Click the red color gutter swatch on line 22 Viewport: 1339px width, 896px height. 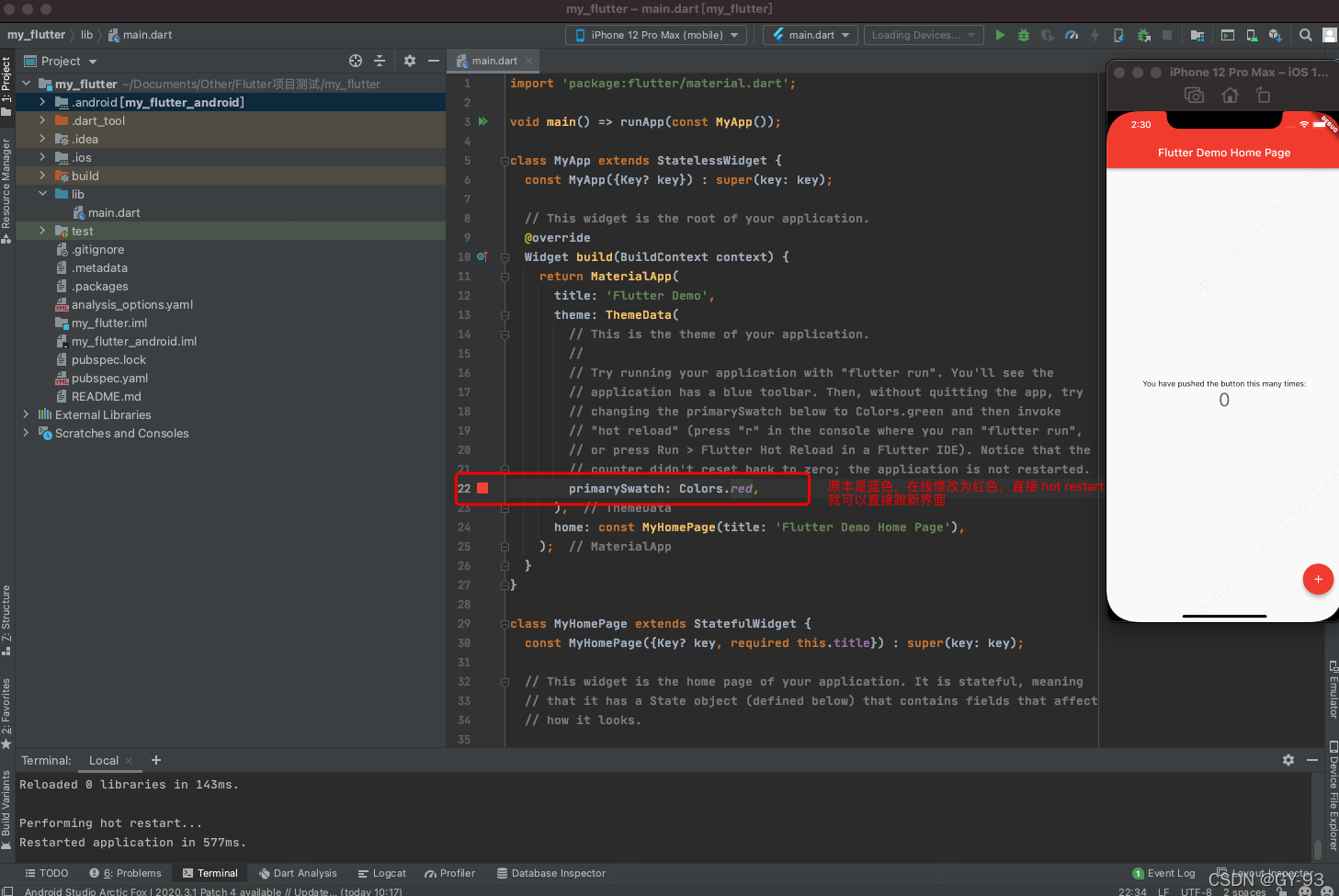tap(482, 488)
